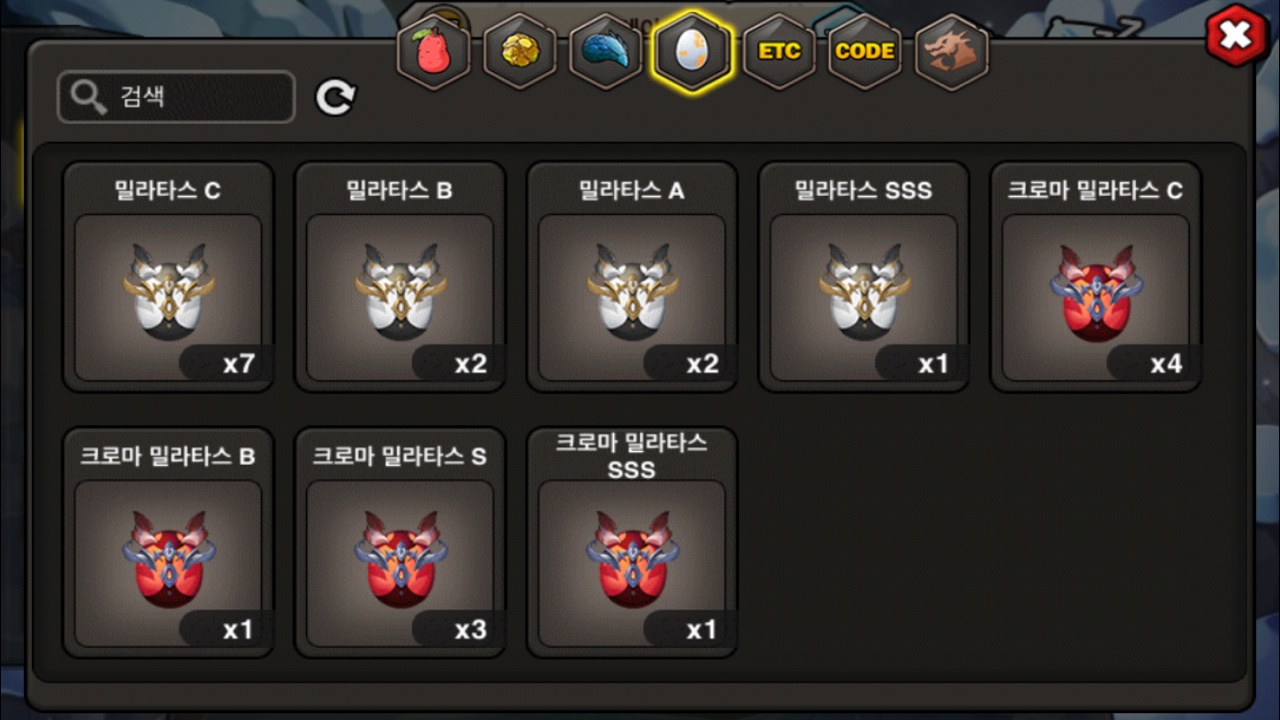This screenshot has width=1280, height=720.
Task: Click the refresh arrow icon
Action: pyautogui.click(x=336, y=97)
